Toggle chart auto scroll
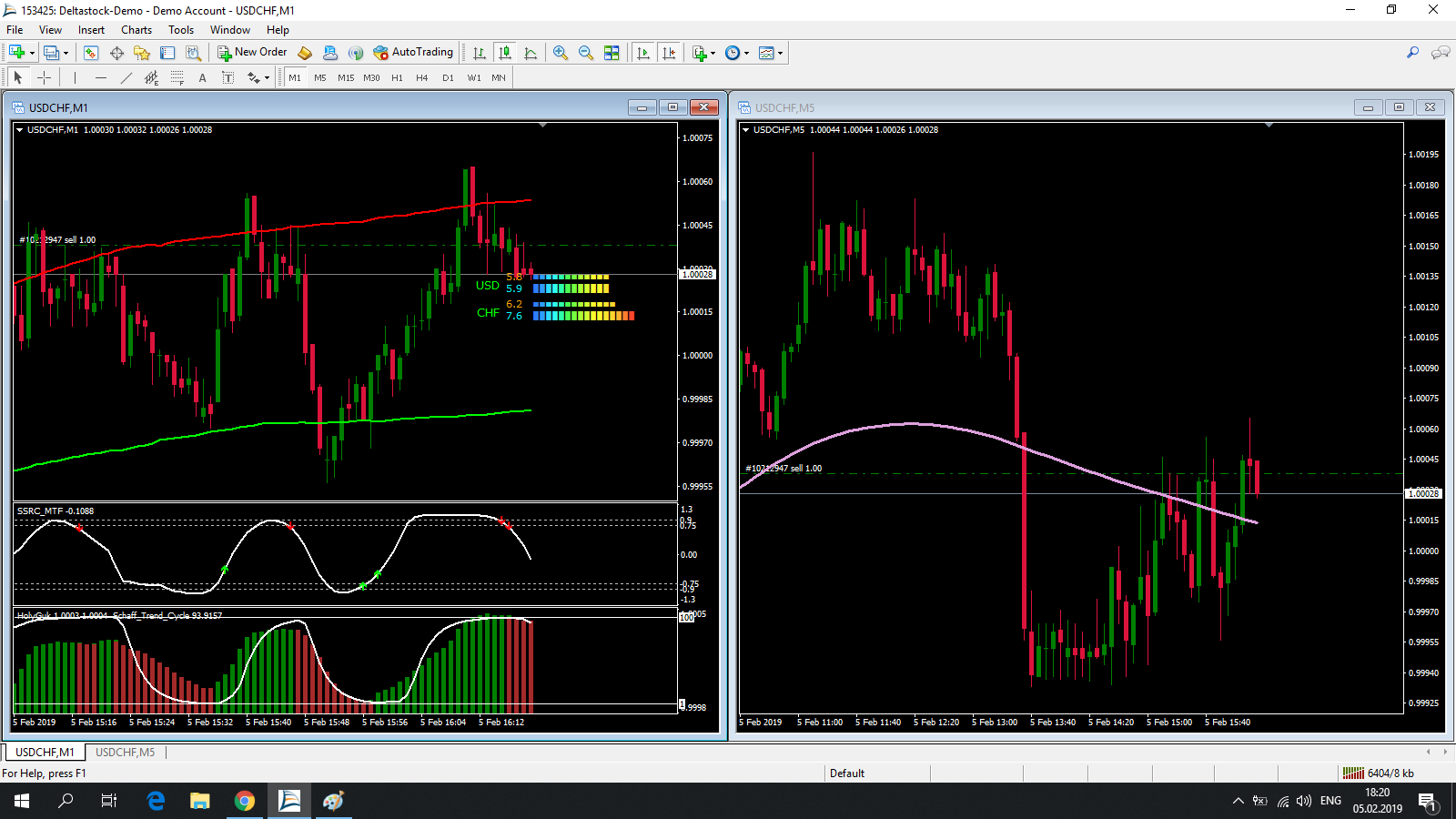 click(x=643, y=53)
